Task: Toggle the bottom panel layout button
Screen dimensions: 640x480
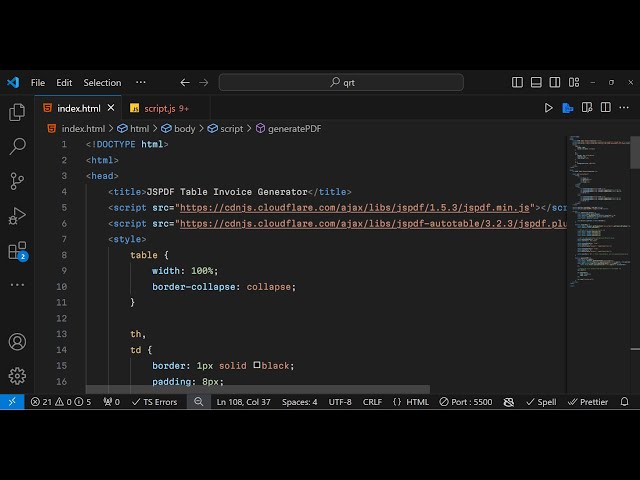Action: click(535, 83)
